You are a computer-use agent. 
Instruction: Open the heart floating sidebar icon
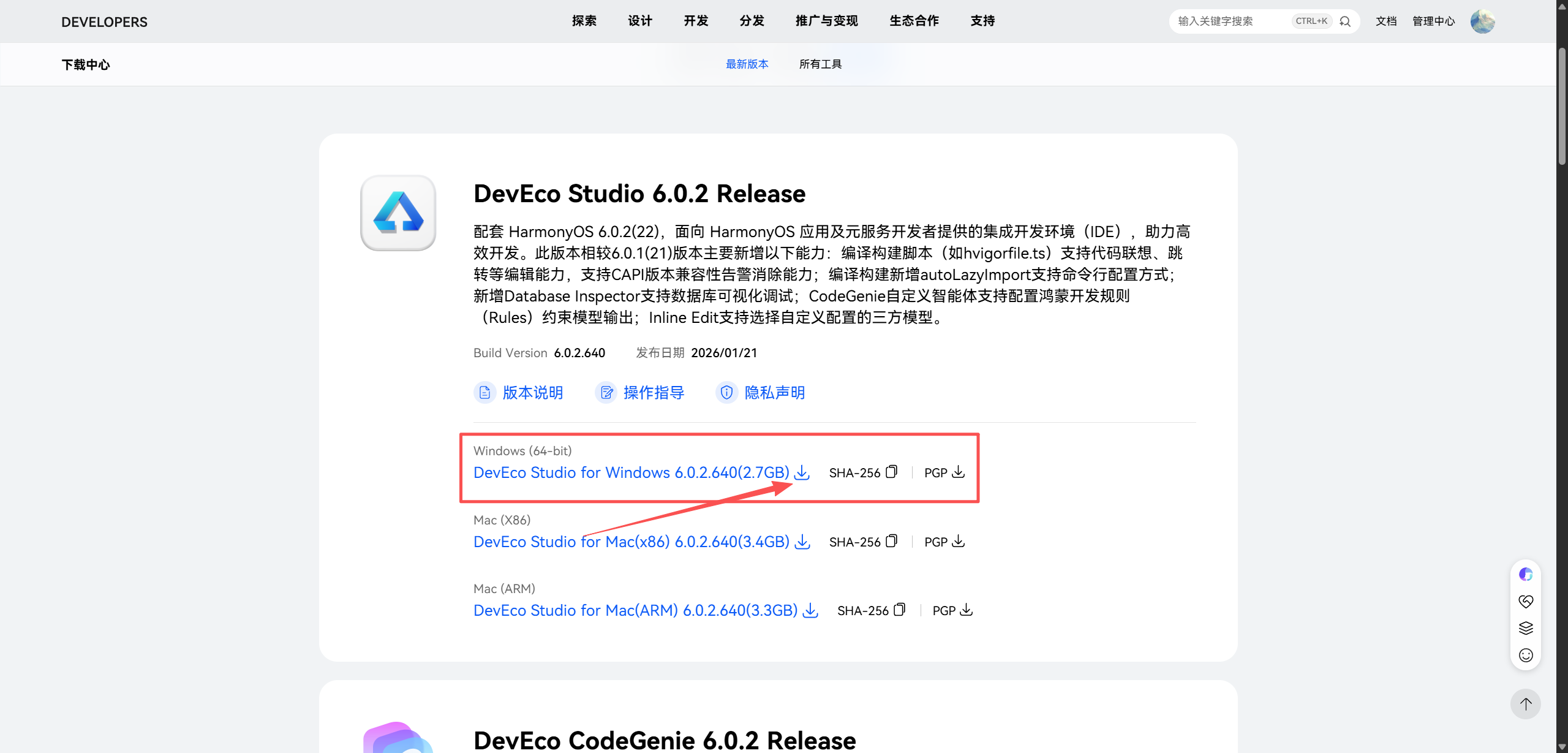point(1526,601)
